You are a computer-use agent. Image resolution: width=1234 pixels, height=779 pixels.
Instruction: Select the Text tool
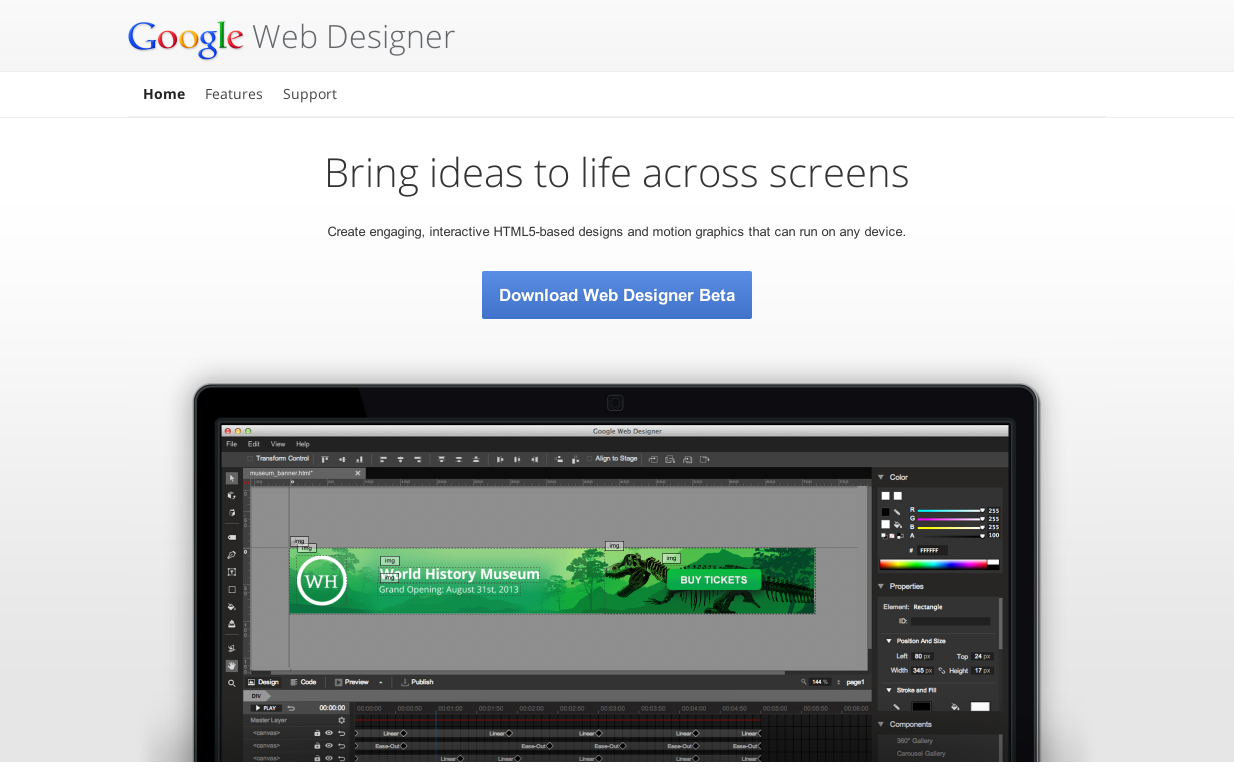click(x=232, y=572)
